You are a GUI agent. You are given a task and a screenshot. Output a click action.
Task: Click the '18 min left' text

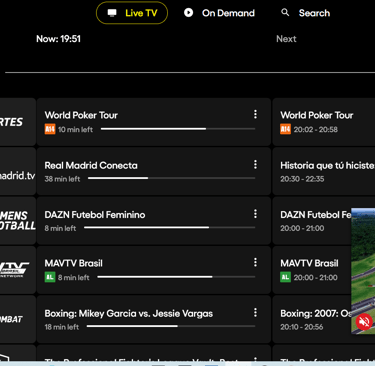[x=62, y=327]
